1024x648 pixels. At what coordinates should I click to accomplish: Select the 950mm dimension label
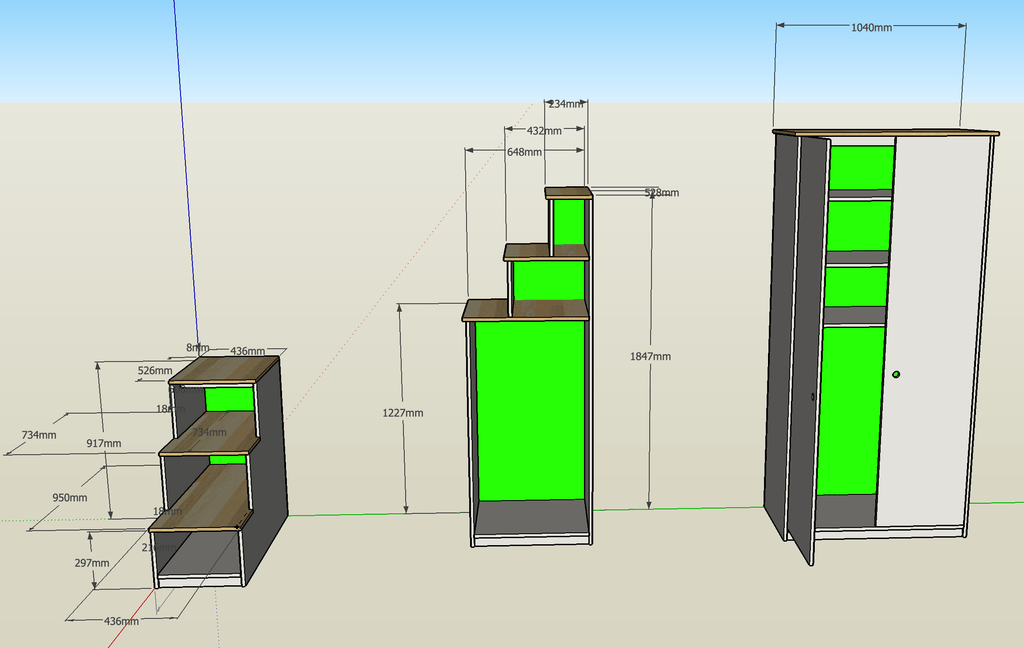point(70,497)
